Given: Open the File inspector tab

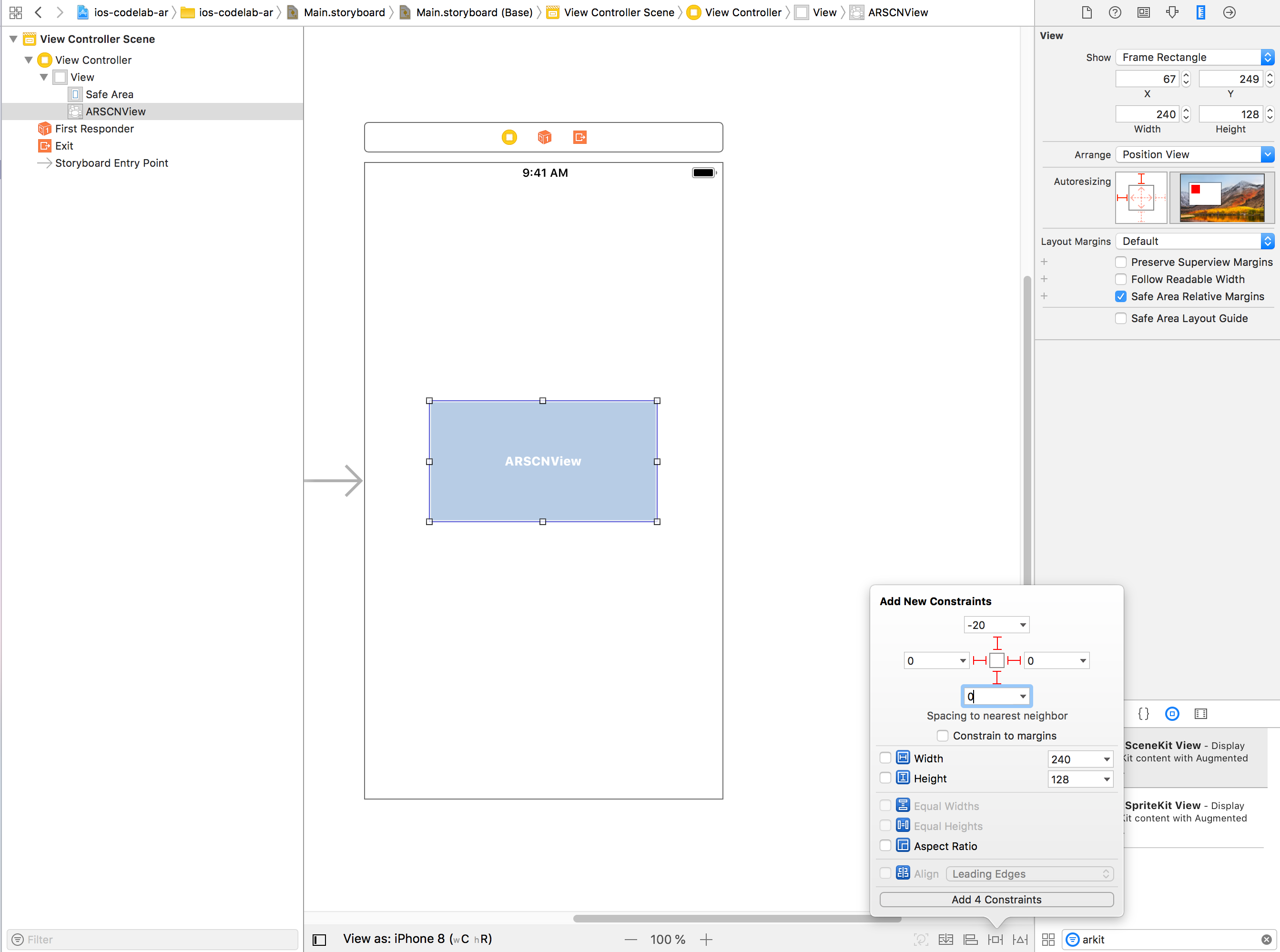Looking at the screenshot, I should (x=1087, y=12).
